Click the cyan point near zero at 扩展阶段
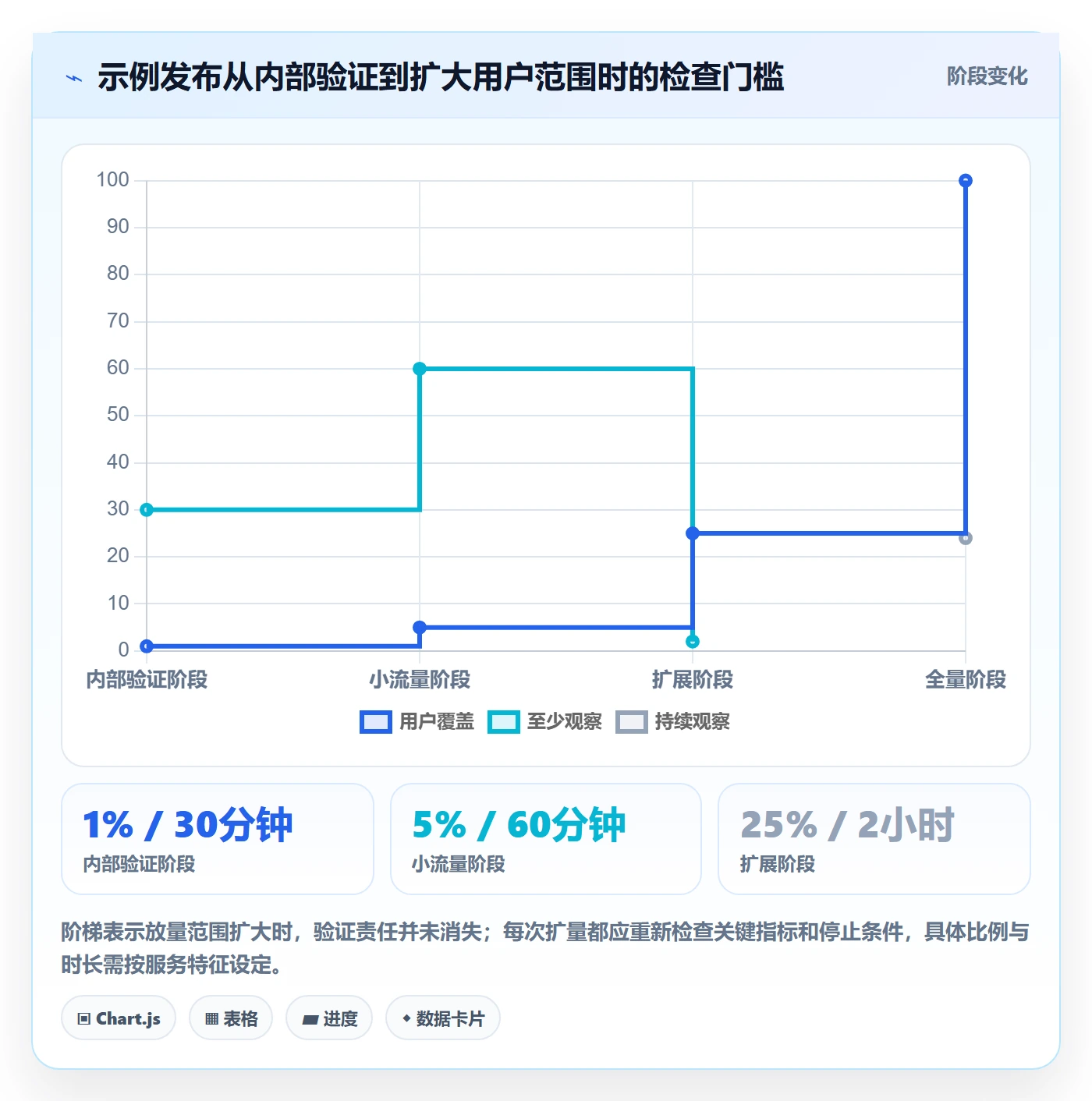Screen dimensions: 1092x1101 (x=693, y=642)
